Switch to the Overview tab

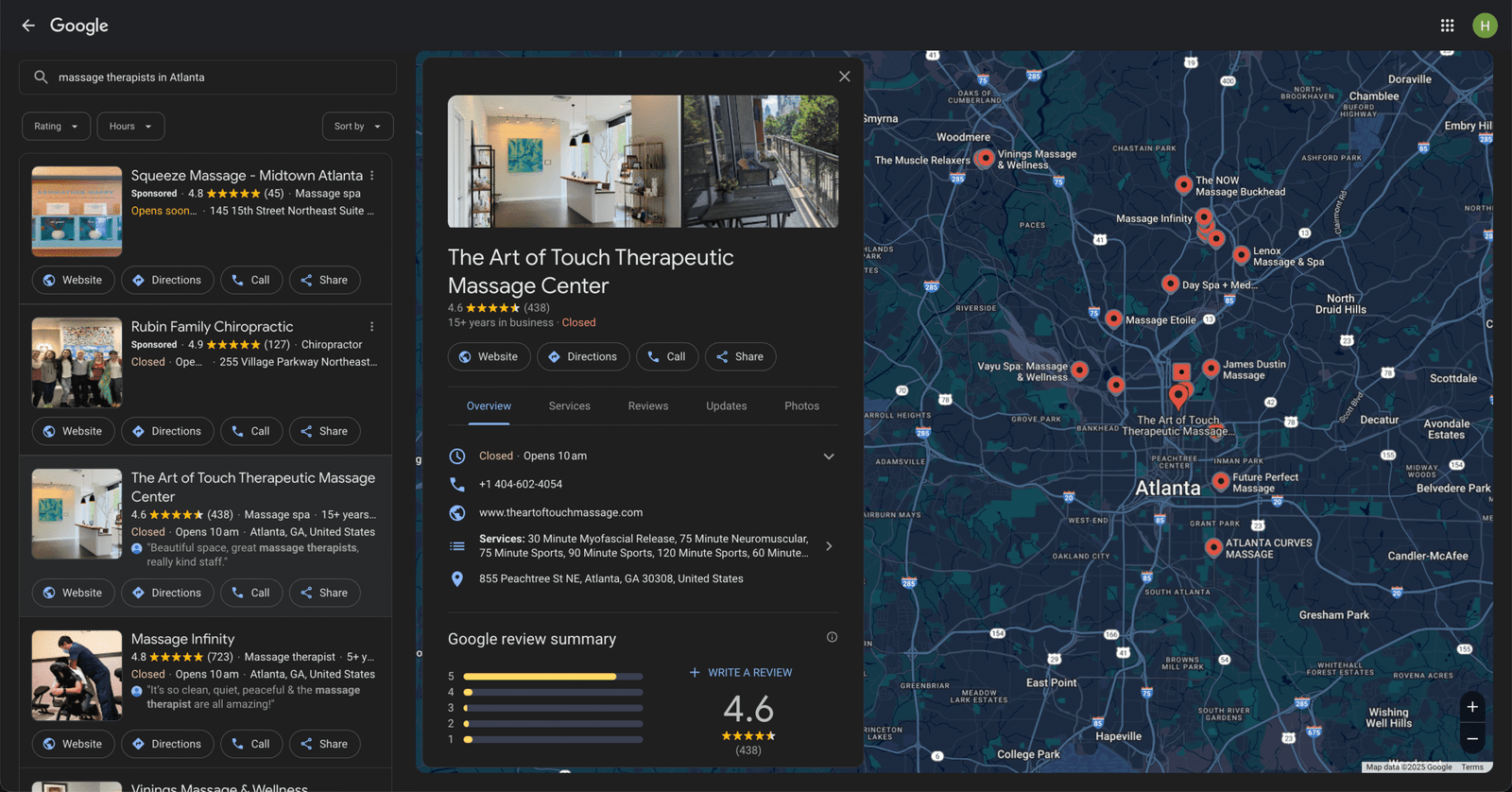(489, 406)
